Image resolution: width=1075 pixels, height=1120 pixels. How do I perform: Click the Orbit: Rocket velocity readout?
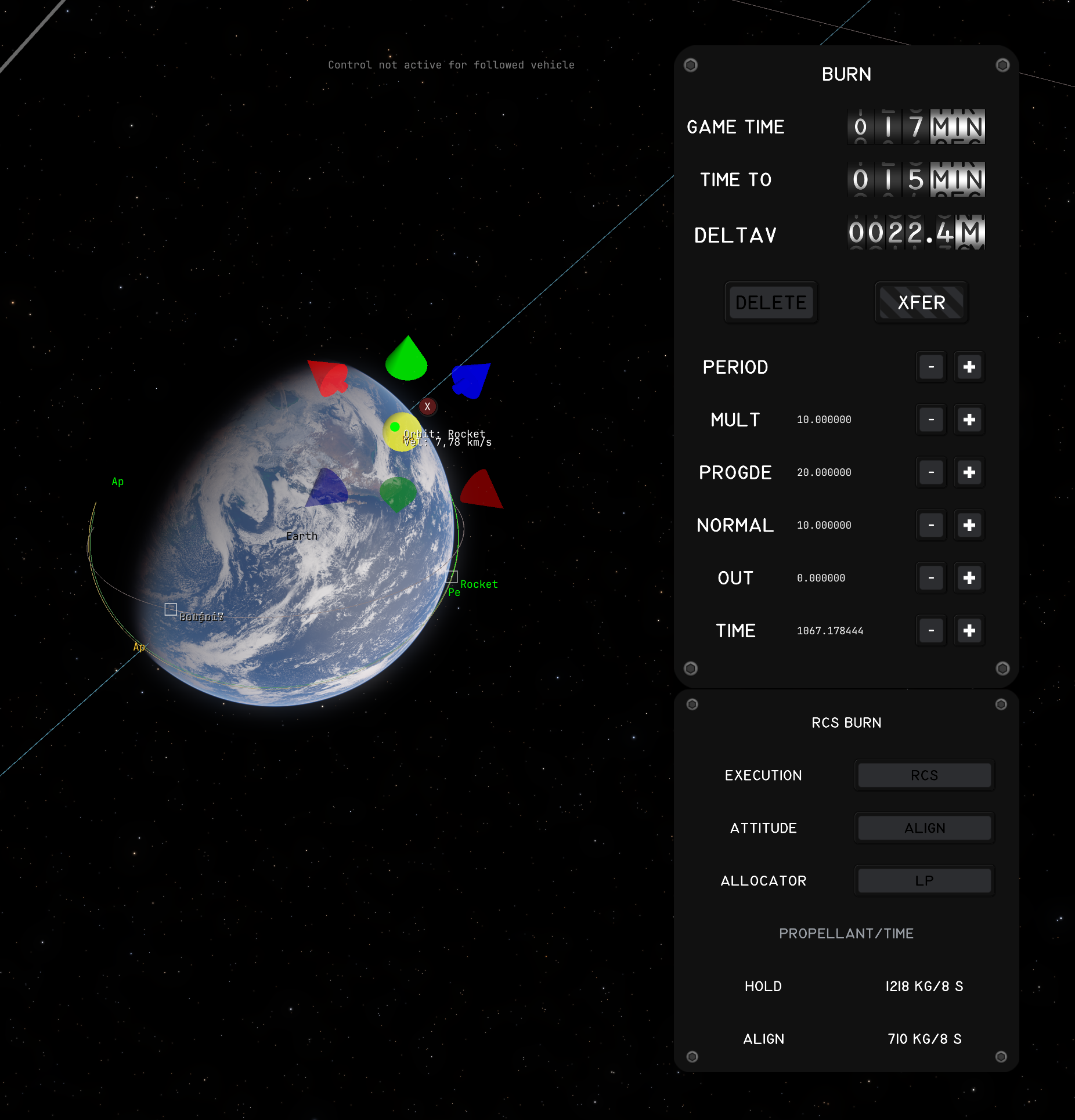click(448, 438)
